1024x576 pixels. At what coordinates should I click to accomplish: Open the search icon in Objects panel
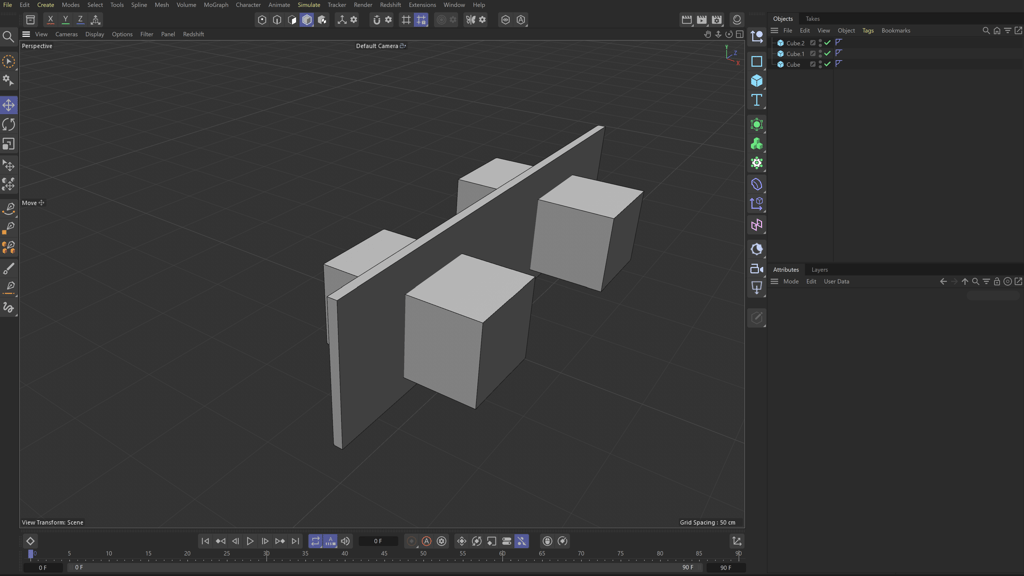pos(986,31)
